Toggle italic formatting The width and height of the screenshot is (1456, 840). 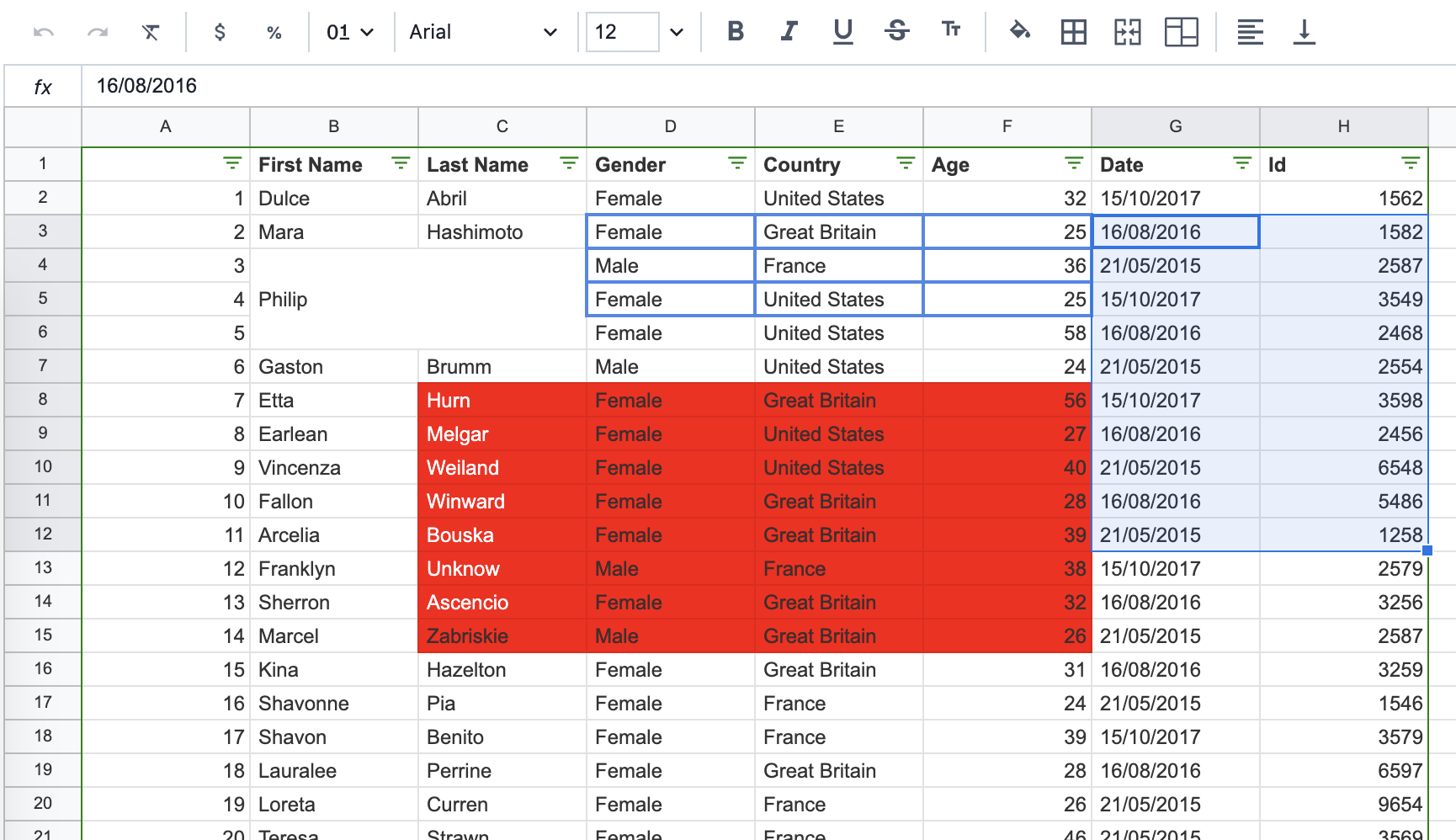click(x=789, y=32)
